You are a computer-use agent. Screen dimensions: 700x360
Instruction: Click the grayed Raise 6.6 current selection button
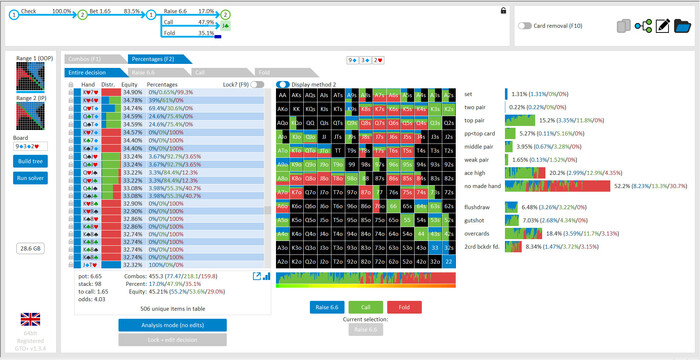pyautogui.click(x=366, y=330)
